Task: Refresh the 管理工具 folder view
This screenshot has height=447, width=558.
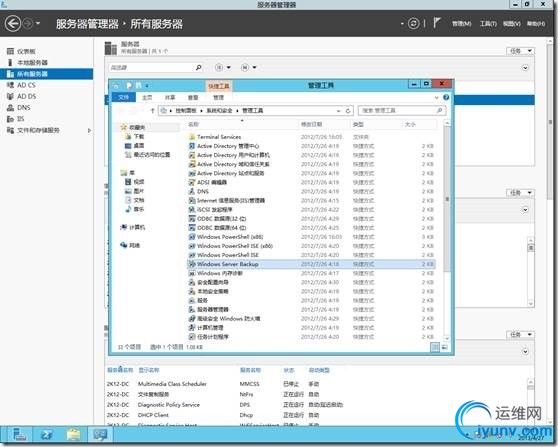Action: pyautogui.click(x=348, y=111)
